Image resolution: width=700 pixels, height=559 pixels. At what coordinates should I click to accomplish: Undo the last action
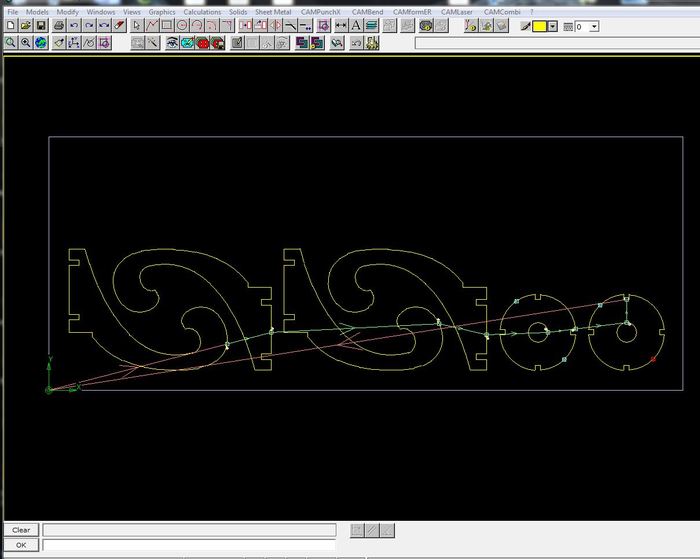coord(74,26)
